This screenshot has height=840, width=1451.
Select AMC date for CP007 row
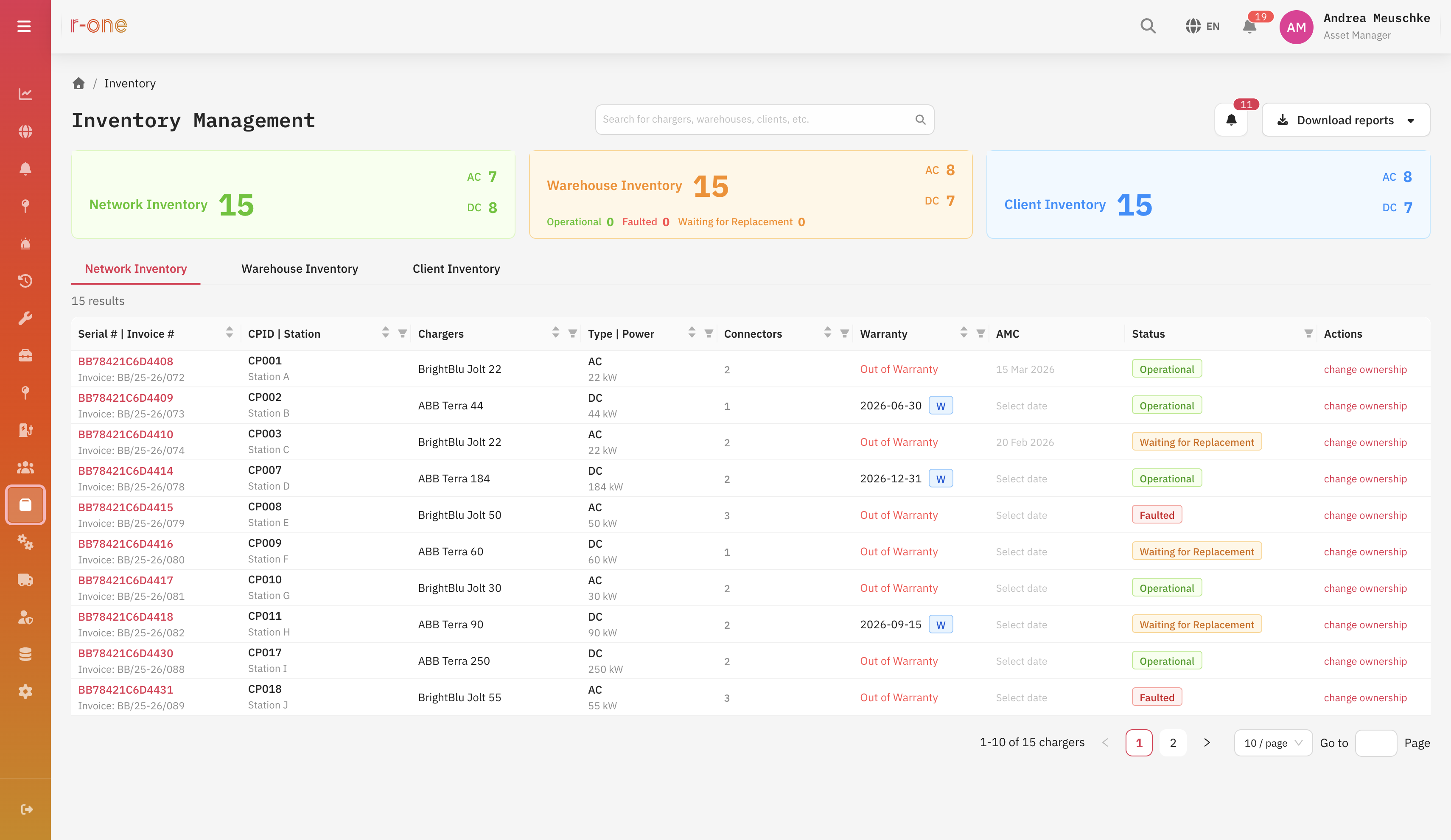1022,479
